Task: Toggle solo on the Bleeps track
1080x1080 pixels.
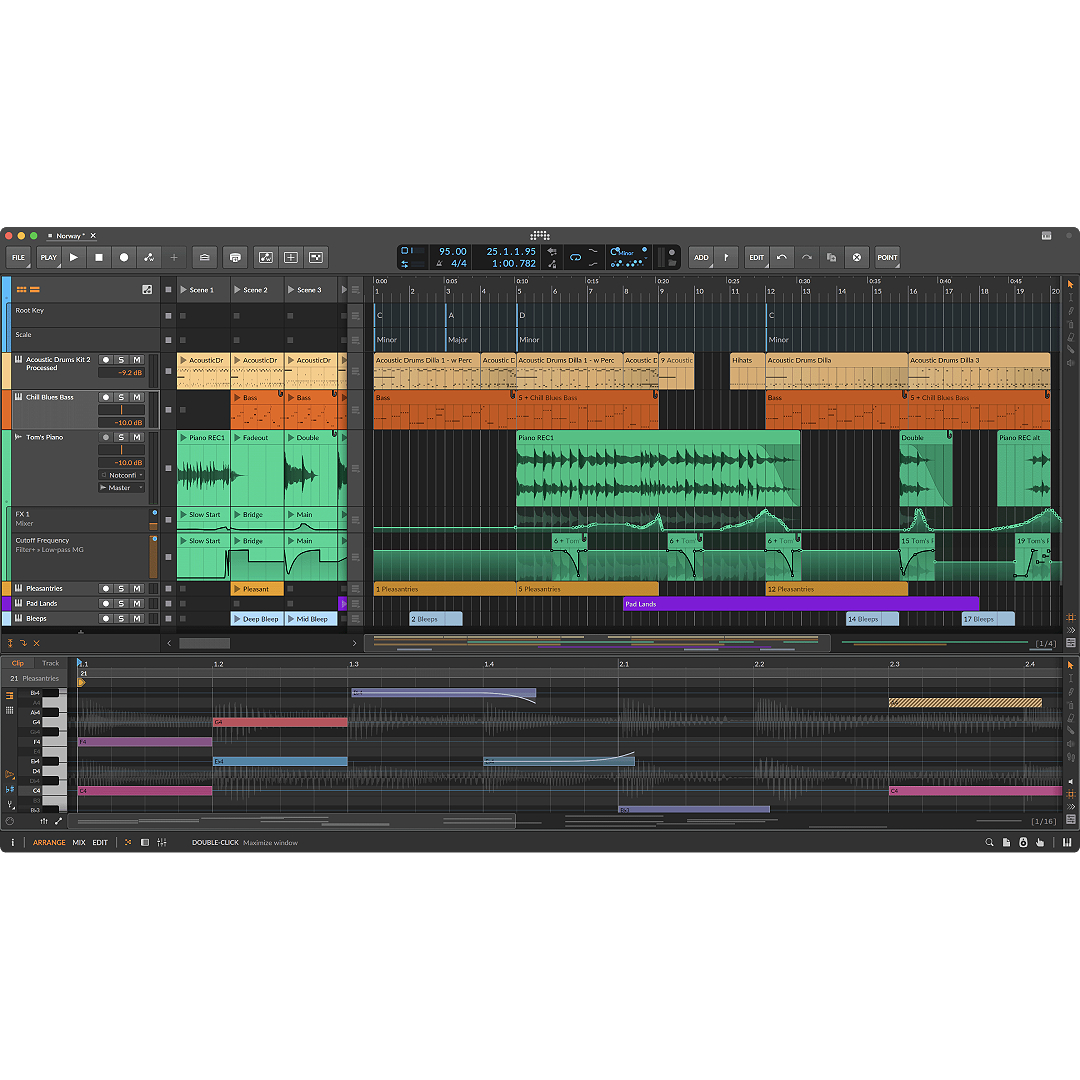Action: [x=122, y=617]
